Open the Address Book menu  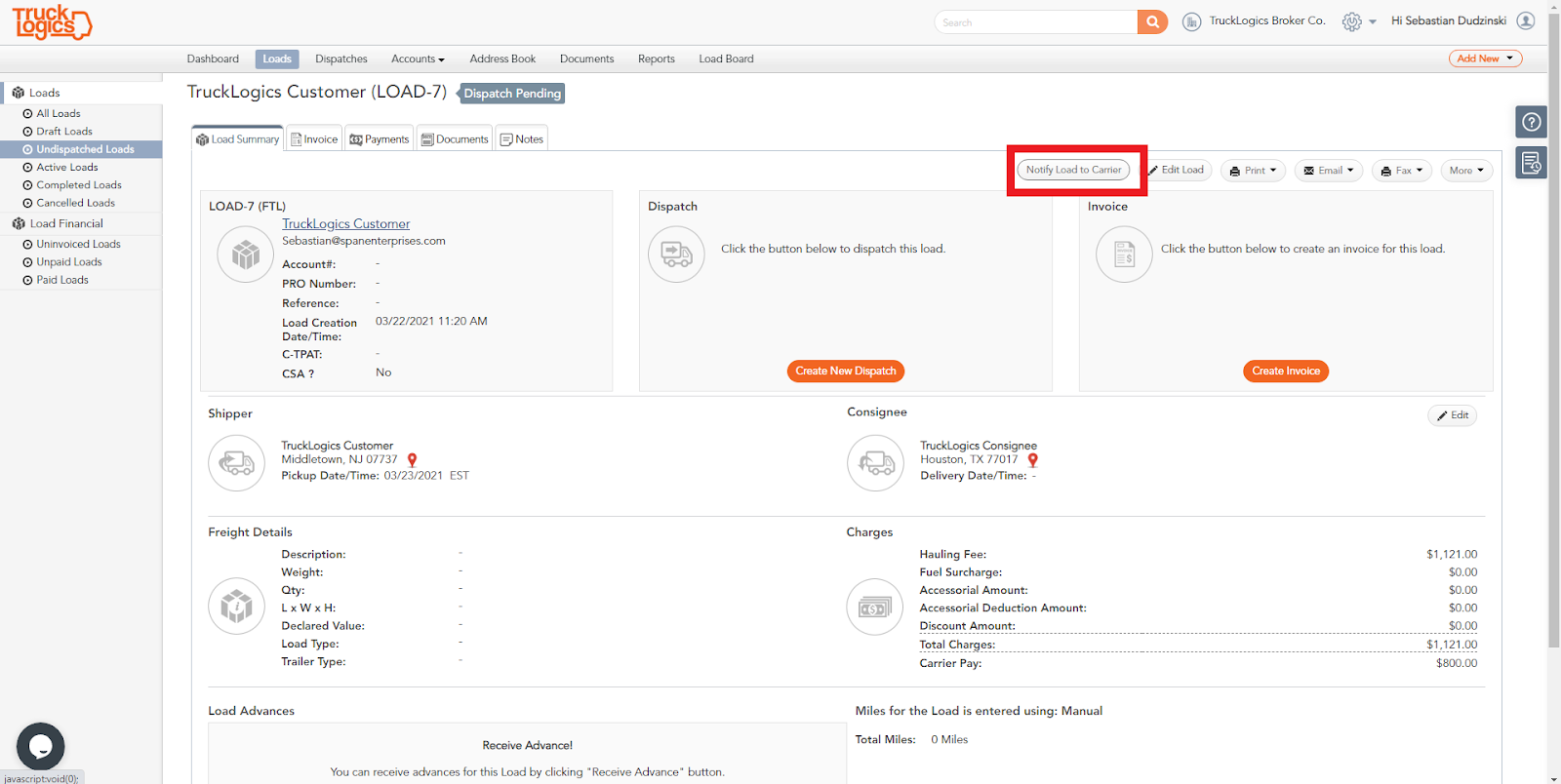tap(502, 59)
